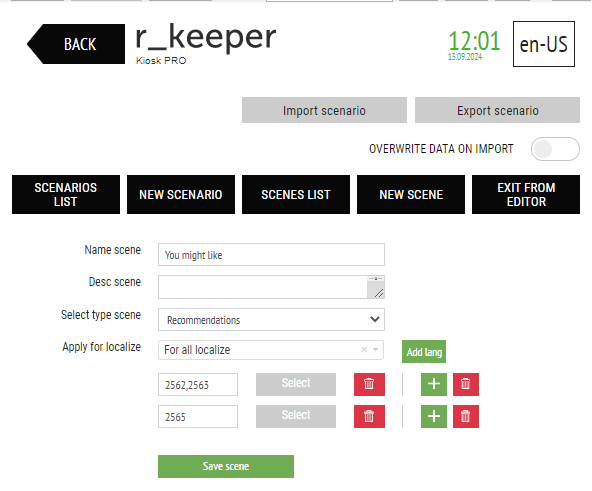Image resolution: width=592 pixels, height=491 pixels.
Task: Click the Desc scene textarea resize handle
Action: (x=379, y=293)
